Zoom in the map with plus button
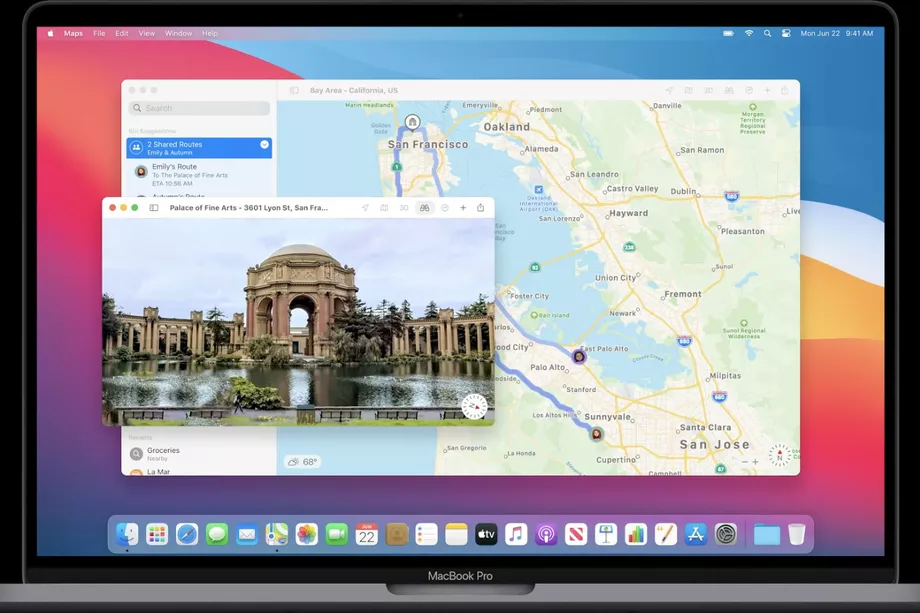Image resolution: width=920 pixels, height=613 pixels. click(x=755, y=462)
